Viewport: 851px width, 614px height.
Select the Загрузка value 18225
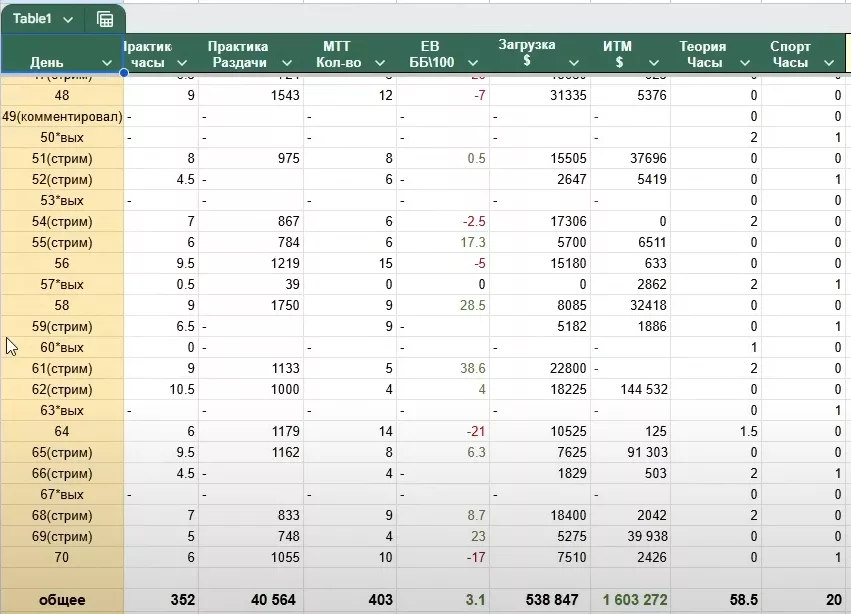point(568,389)
